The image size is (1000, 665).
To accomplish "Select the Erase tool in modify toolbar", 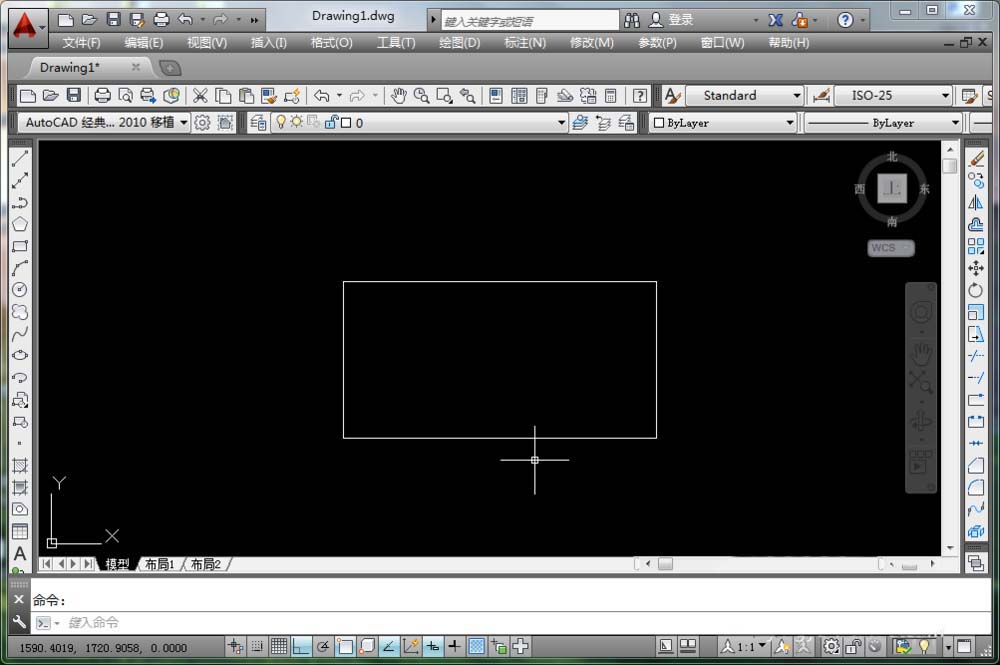I will point(976,159).
